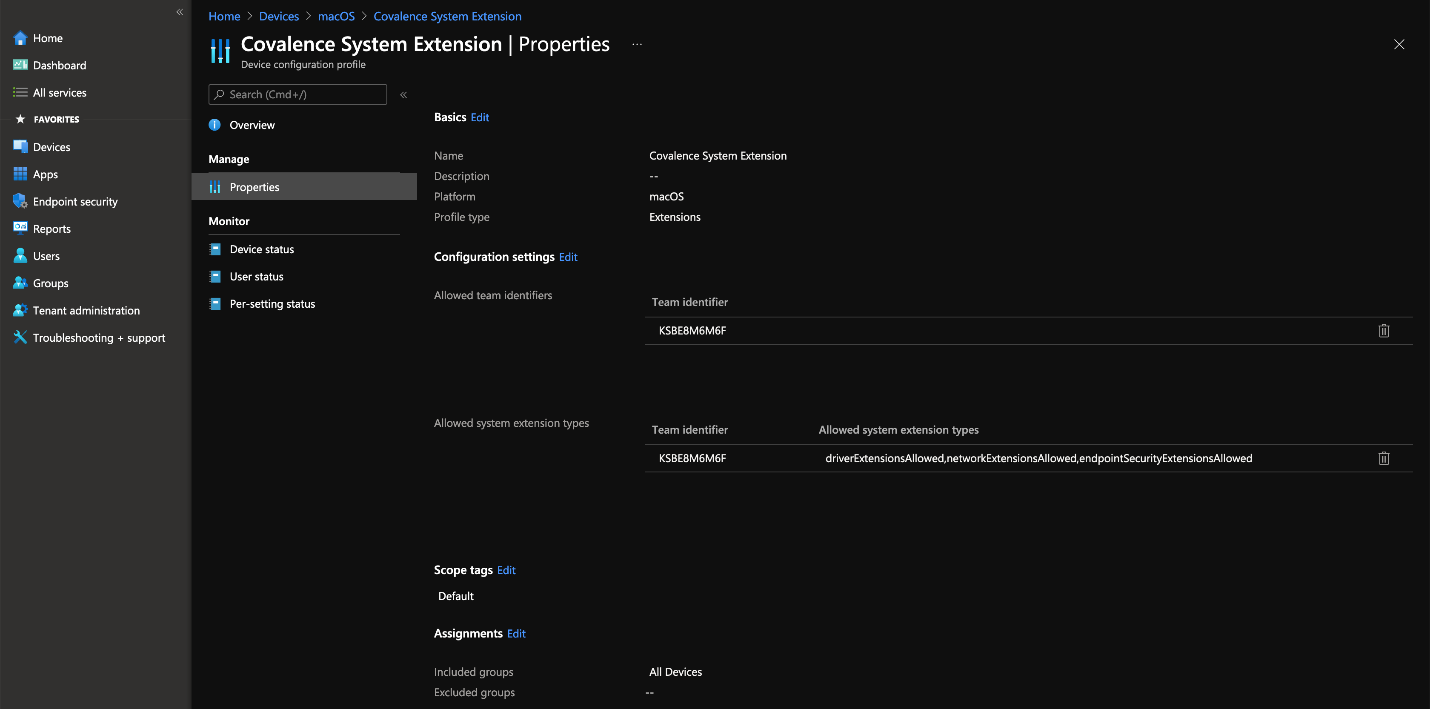
Task: Select User status under Monitor
Action: point(257,276)
